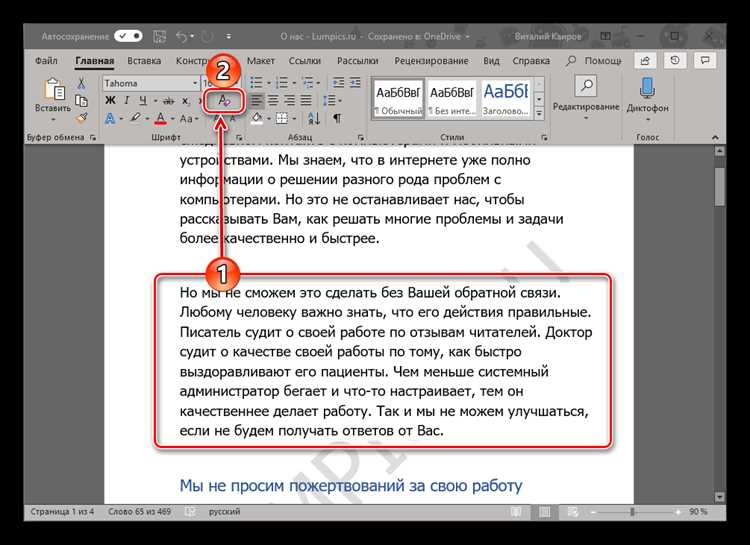This screenshot has width=750, height=545.
Task: Click the Copy icon in clipboard group
Action: 81,100
